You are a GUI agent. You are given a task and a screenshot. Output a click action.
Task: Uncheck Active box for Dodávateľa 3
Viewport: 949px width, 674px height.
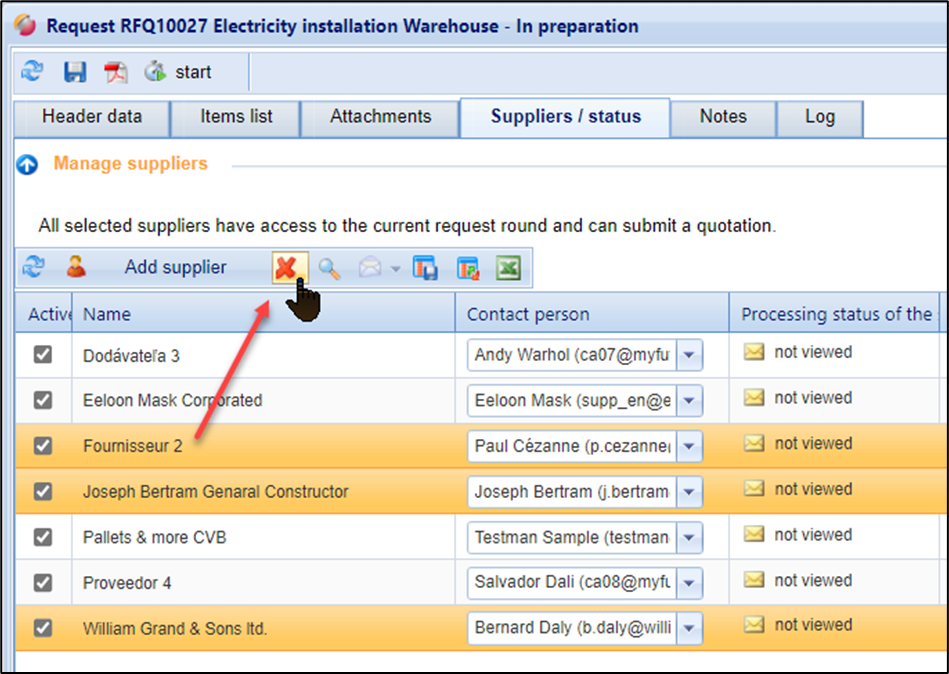click(x=43, y=355)
